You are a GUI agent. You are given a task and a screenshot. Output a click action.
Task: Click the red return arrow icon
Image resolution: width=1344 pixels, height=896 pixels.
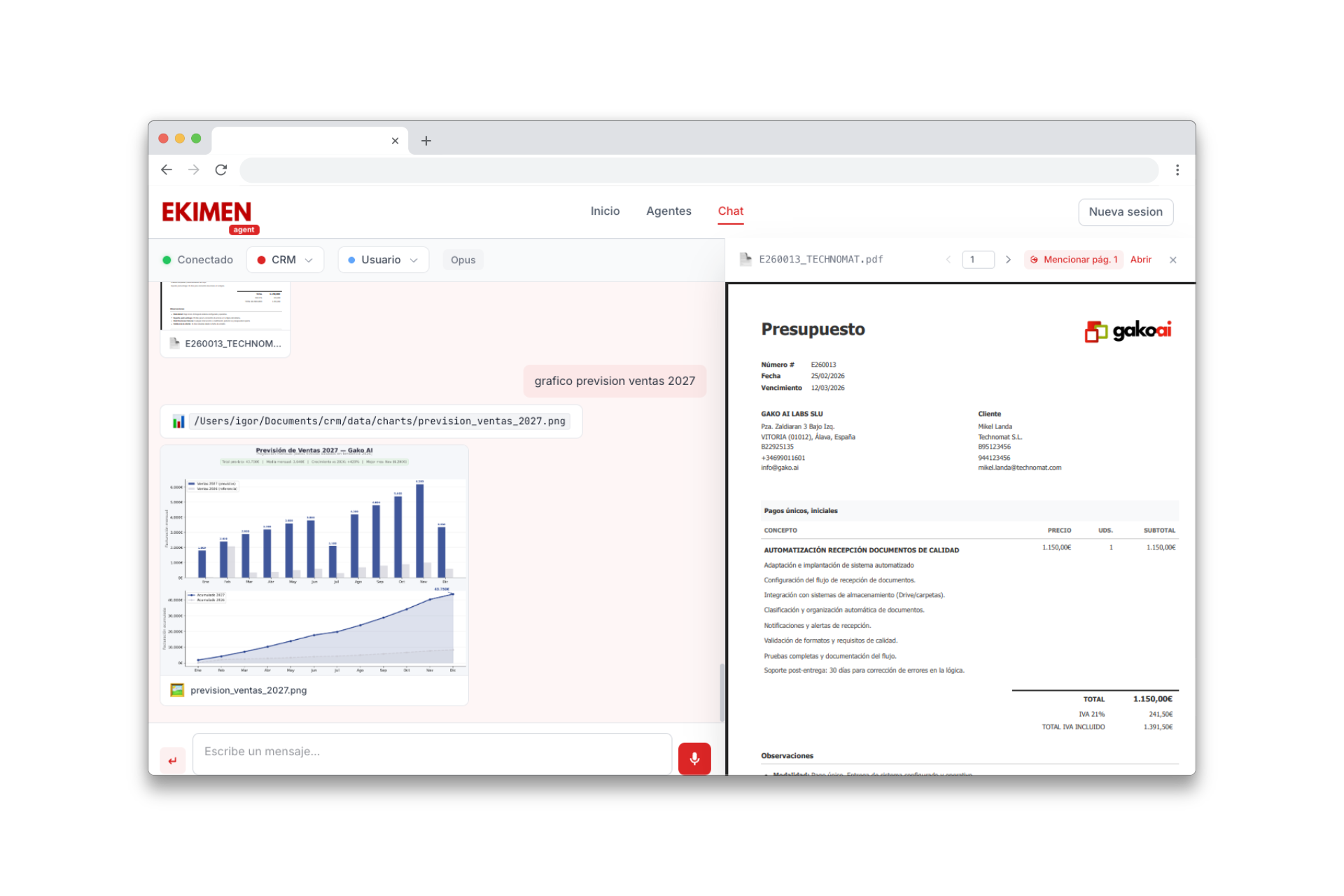[173, 760]
